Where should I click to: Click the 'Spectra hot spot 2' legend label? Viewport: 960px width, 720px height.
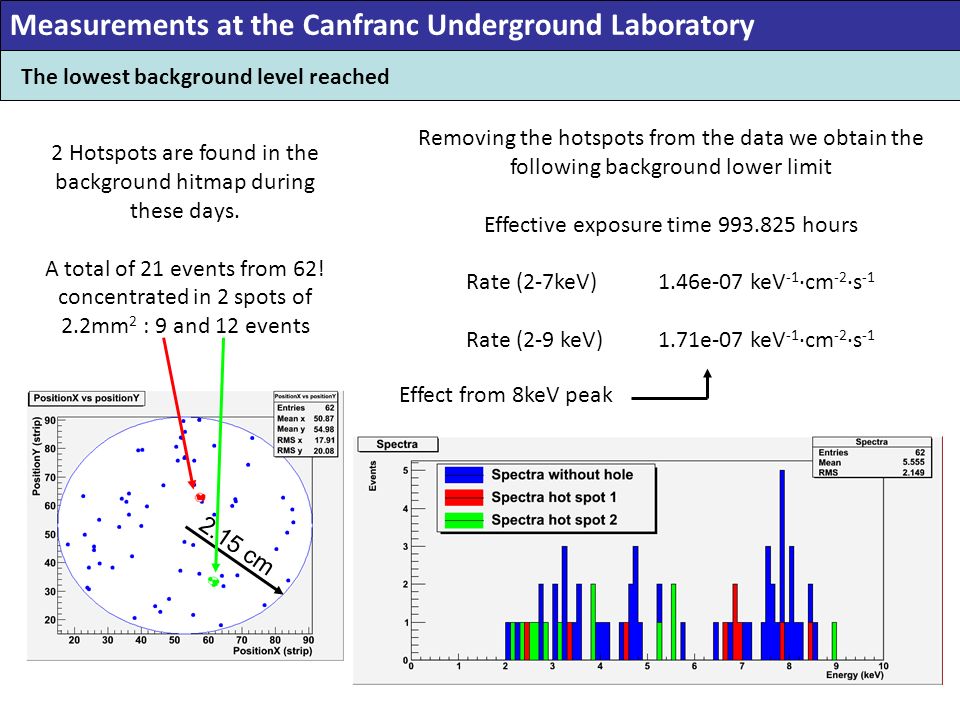tap(554, 520)
